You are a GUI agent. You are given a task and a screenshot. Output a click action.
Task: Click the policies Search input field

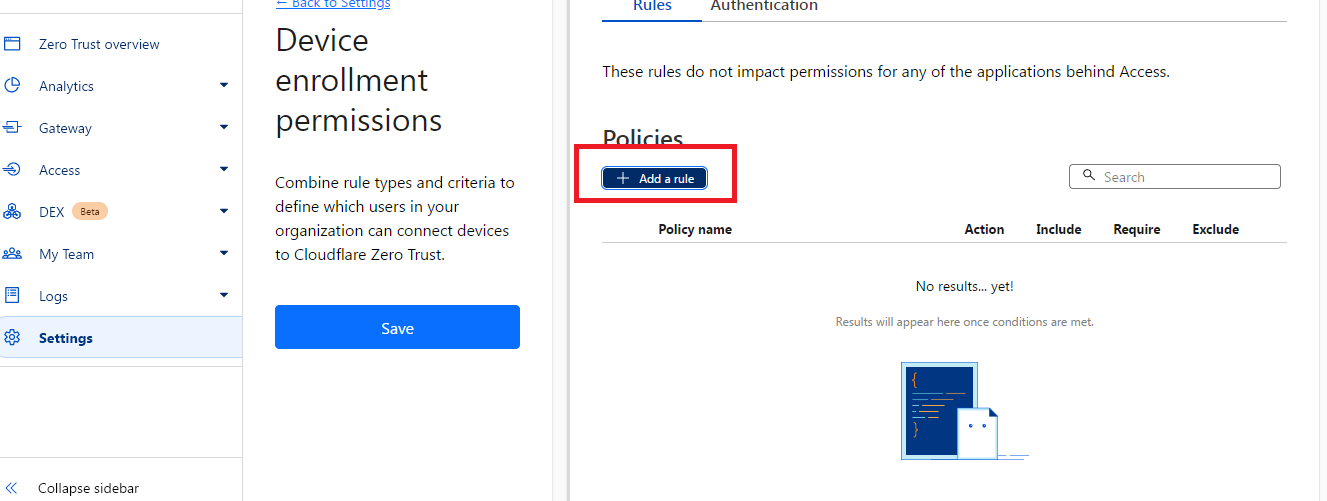1175,177
